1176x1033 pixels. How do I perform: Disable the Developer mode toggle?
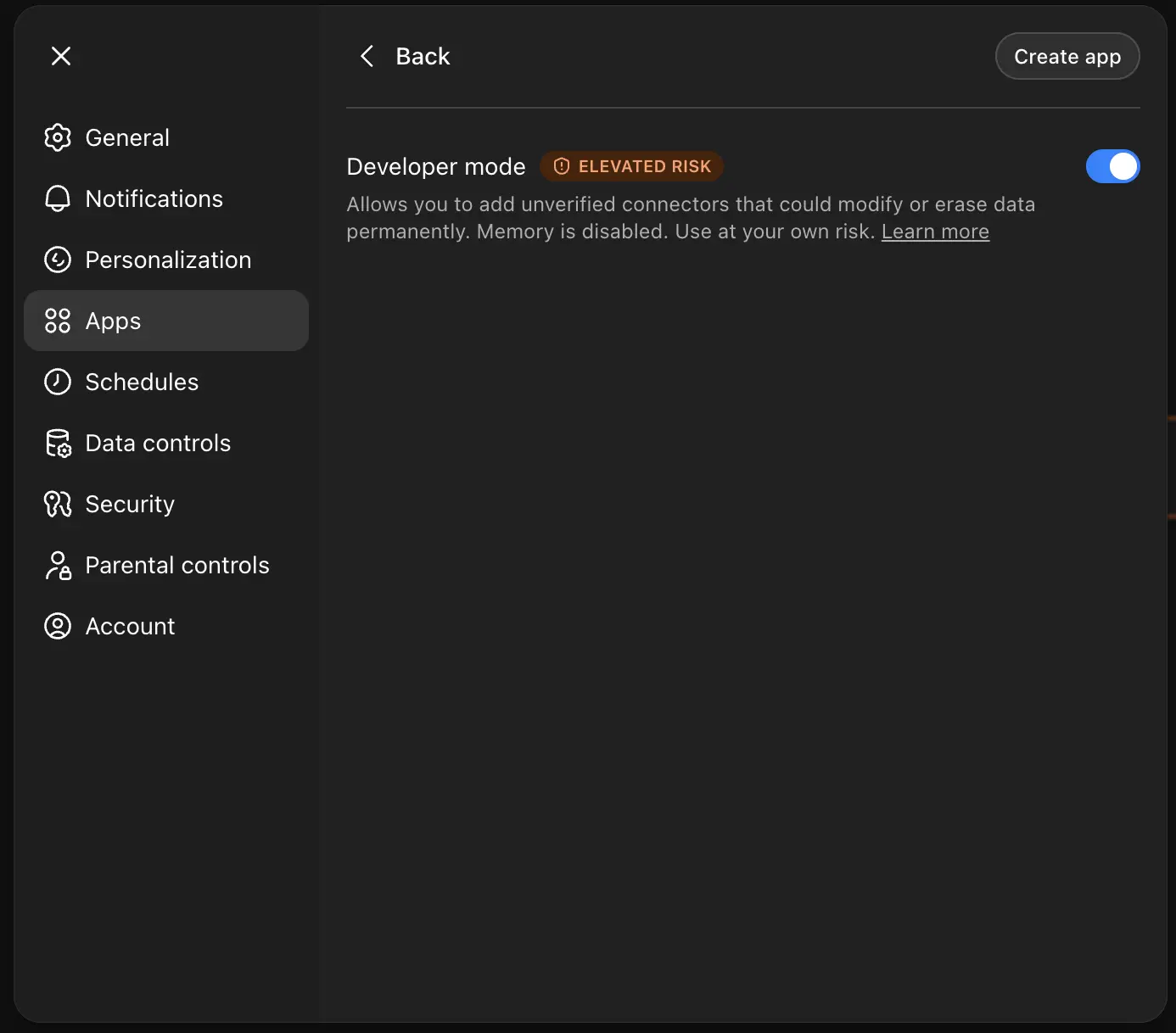point(1113,166)
